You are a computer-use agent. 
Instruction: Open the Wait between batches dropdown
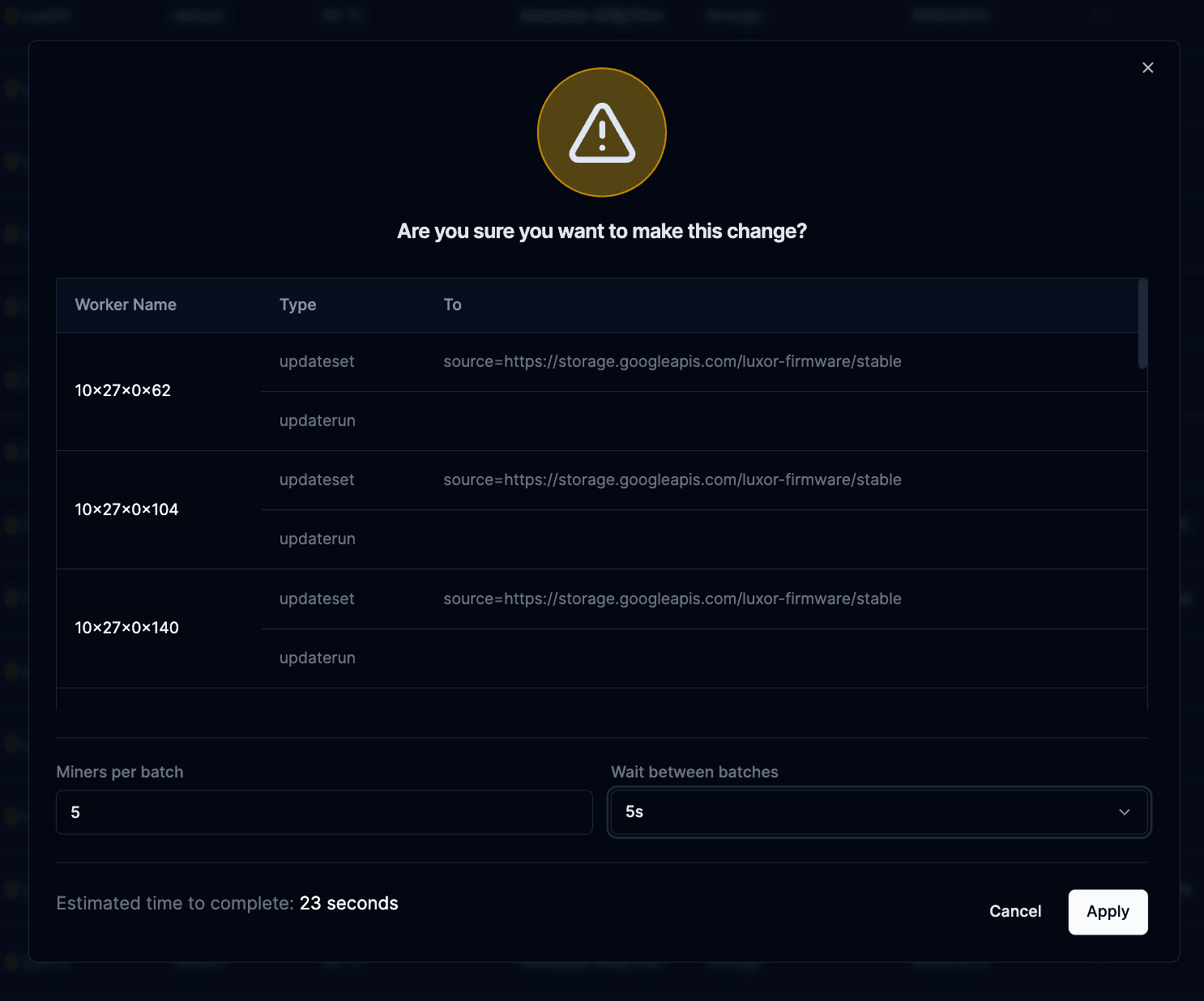879,812
